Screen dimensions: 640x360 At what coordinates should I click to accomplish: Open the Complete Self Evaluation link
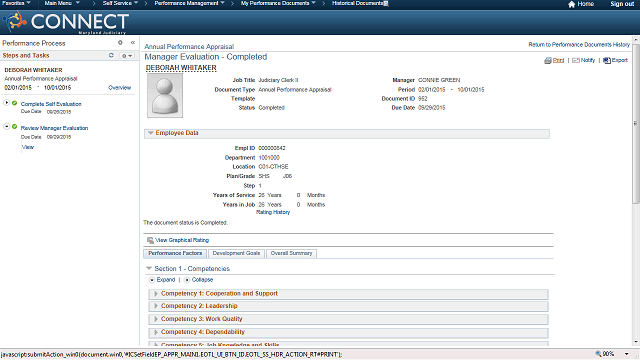coord(51,104)
